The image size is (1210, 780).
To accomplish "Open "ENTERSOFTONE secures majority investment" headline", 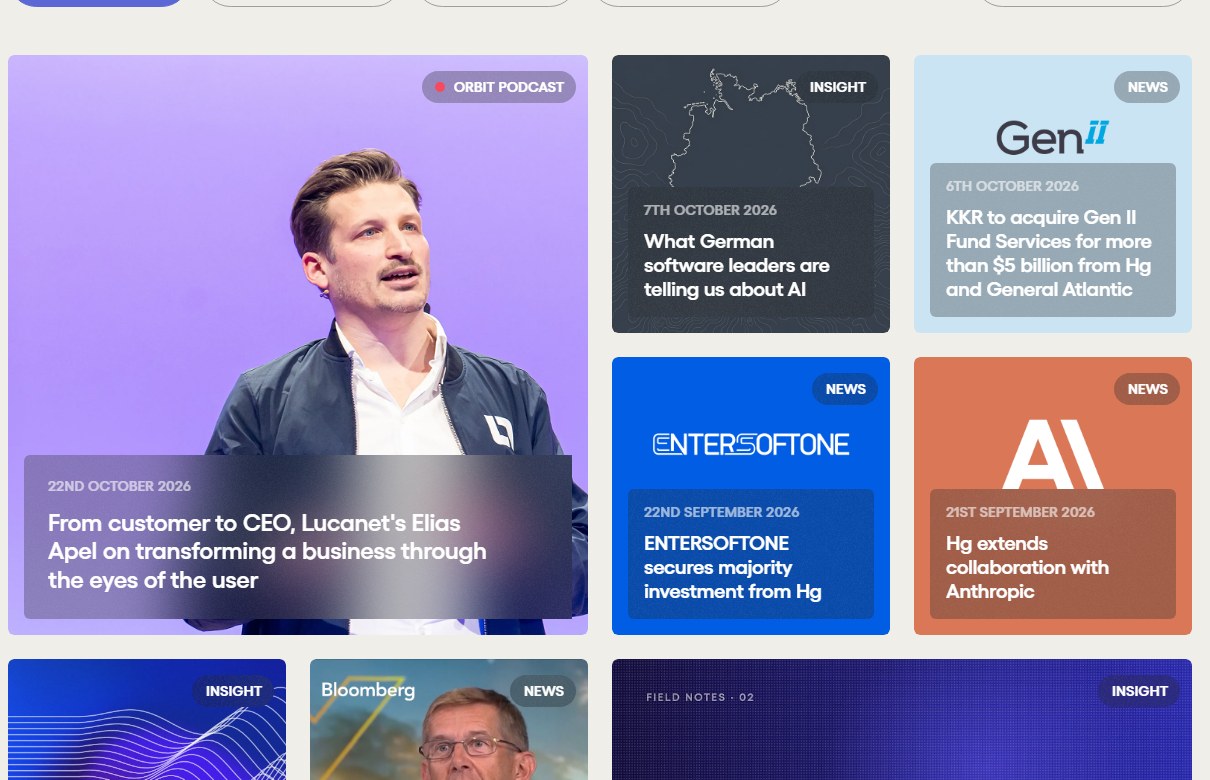I will point(733,567).
